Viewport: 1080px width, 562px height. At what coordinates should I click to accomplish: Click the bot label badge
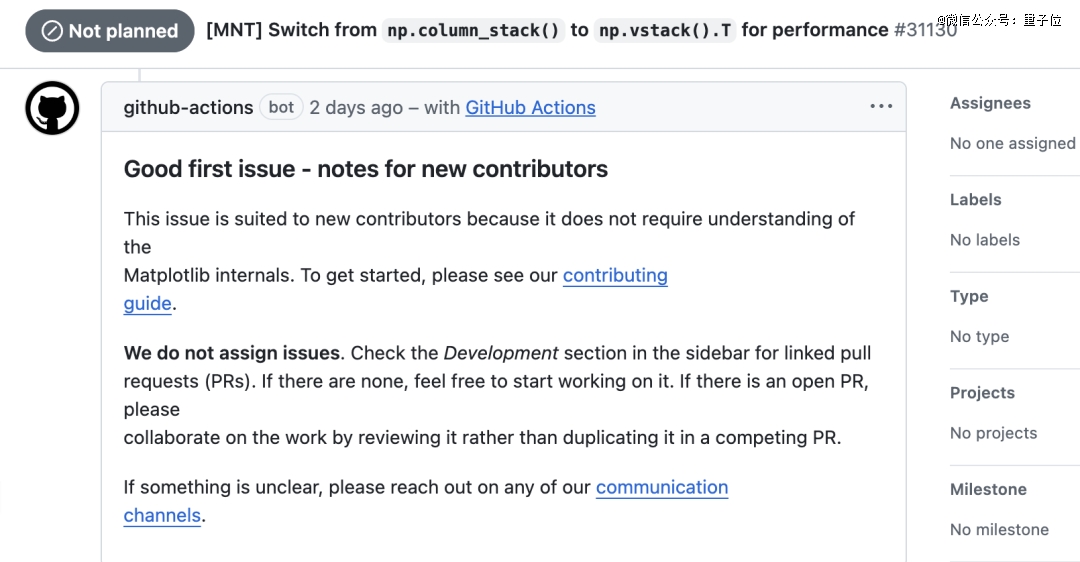click(x=281, y=107)
